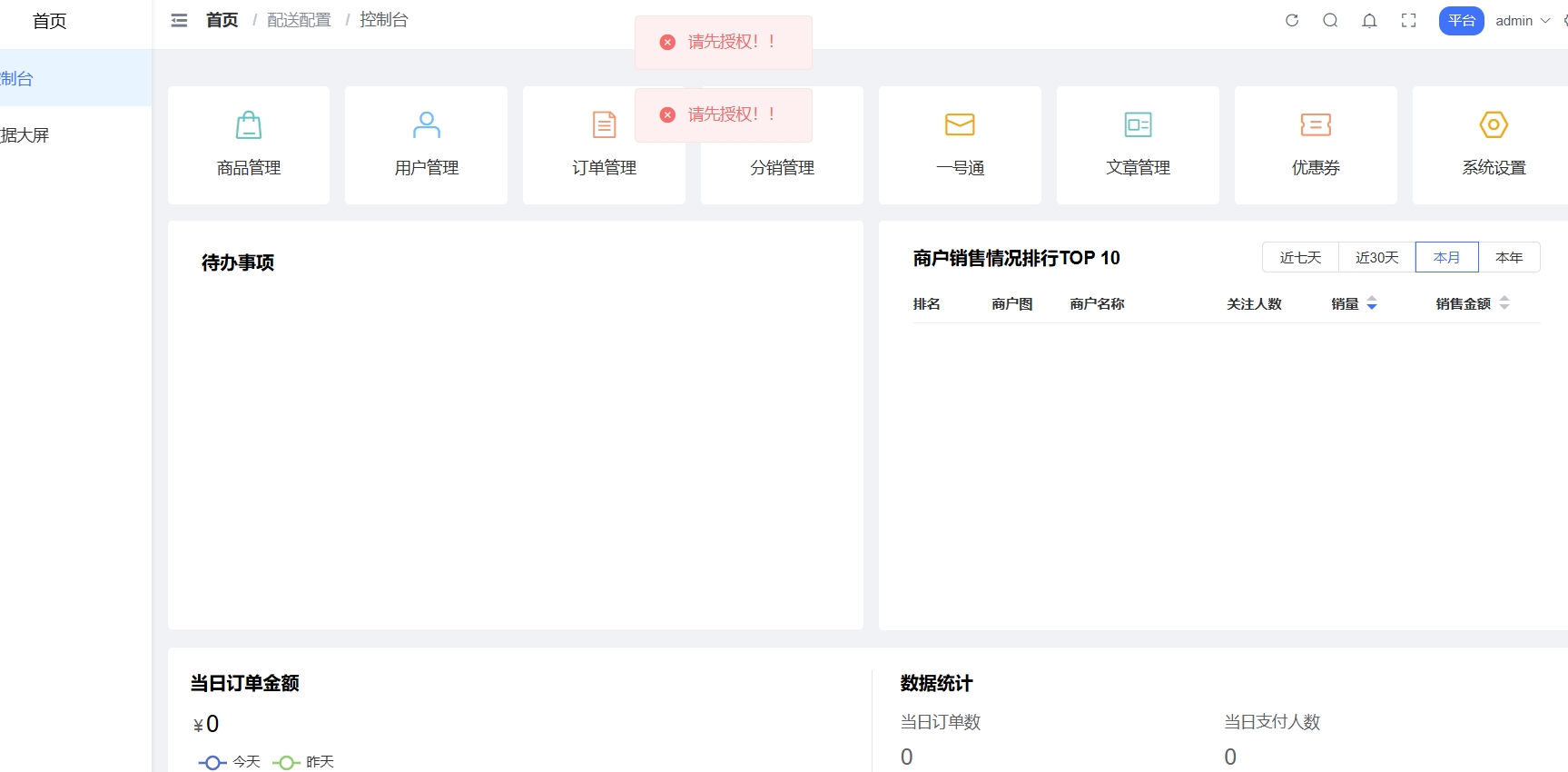This screenshot has height=772, width=1568.
Task: Toggle 今天 legend series in chart
Action: coord(230,762)
